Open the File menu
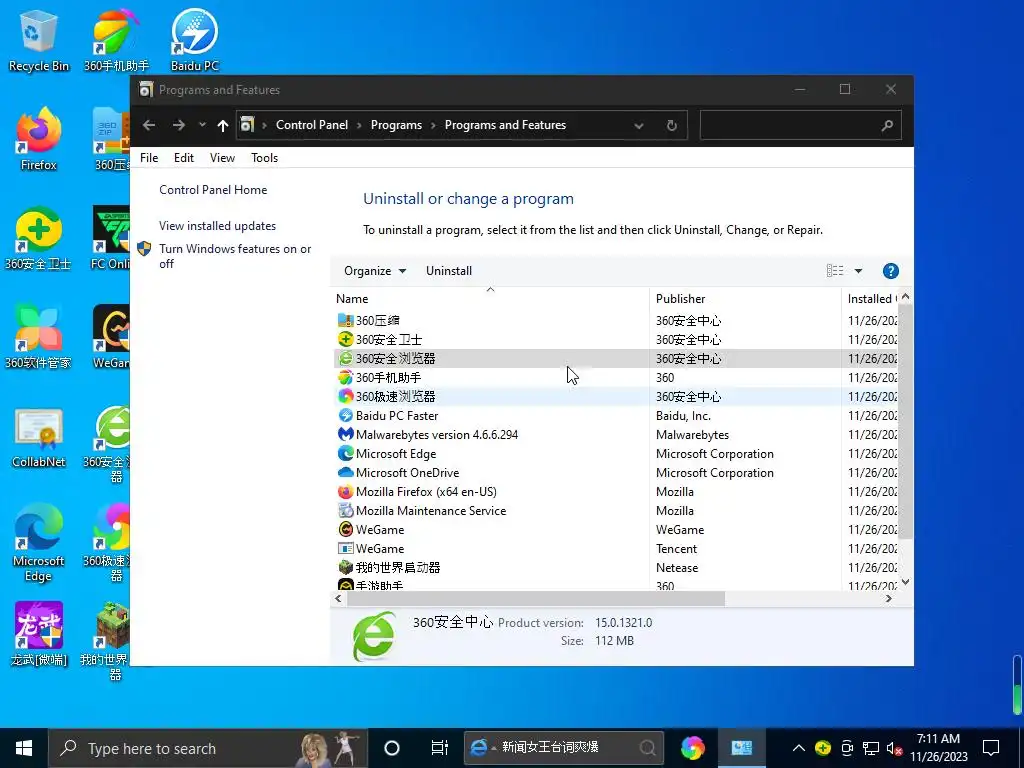This screenshot has height=768, width=1024. [x=149, y=157]
